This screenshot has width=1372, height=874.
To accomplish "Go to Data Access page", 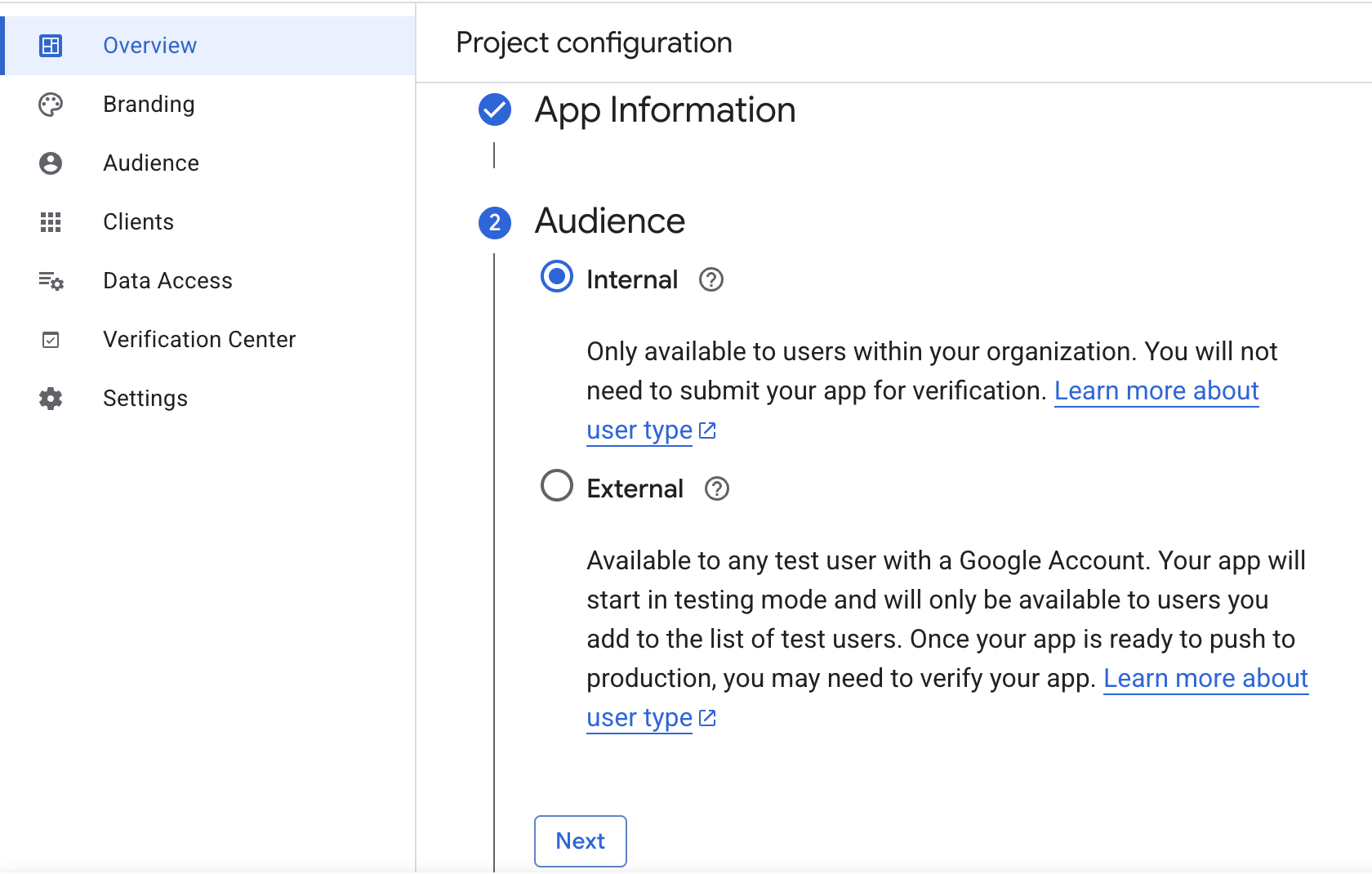I will pyautogui.click(x=167, y=281).
